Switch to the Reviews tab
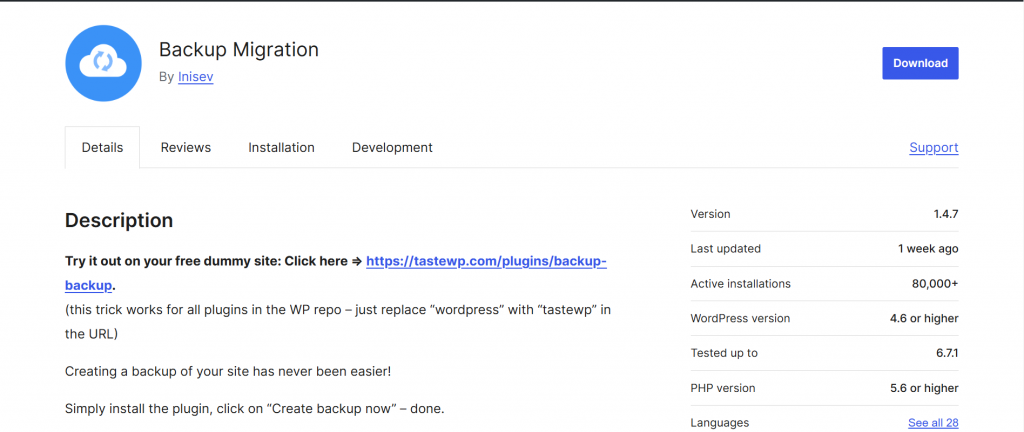Image resolution: width=1024 pixels, height=432 pixels. click(x=185, y=147)
